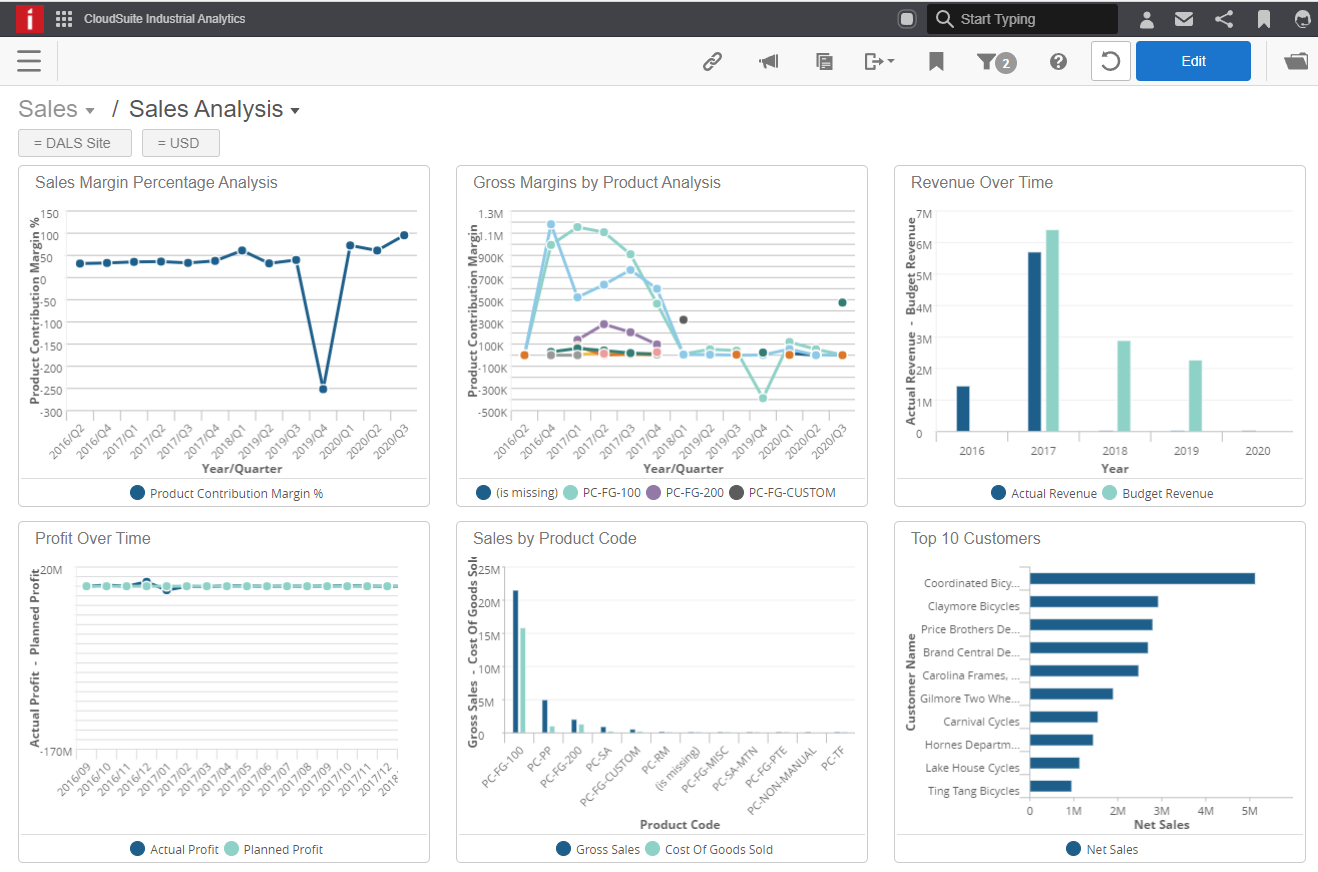Click the copy pages icon in toolbar
The image size is (1318, 872).
click(824, 62)
